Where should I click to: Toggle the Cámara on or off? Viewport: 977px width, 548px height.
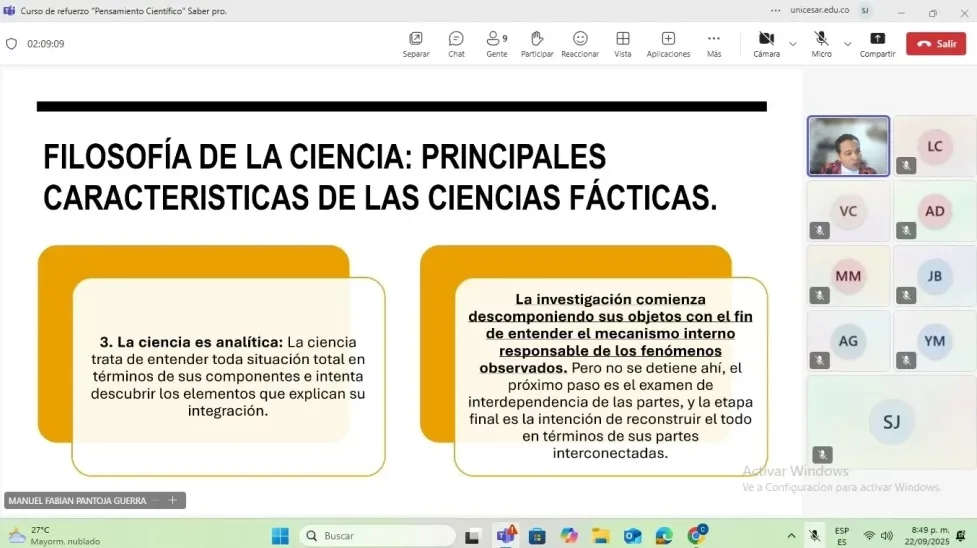(x=766, y=44)
